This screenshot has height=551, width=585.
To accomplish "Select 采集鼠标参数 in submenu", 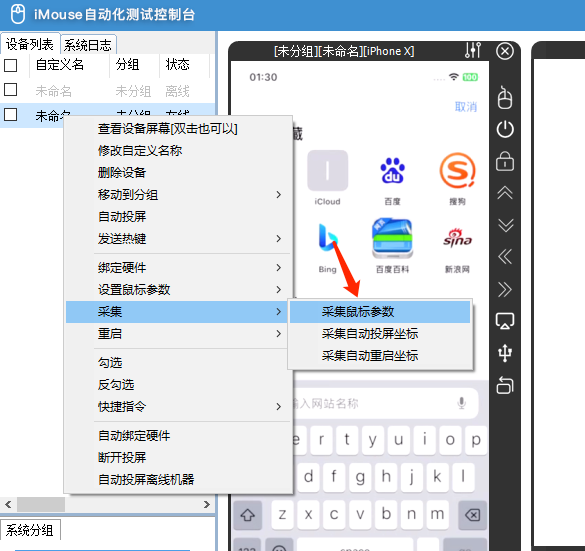I will pos(380,311).
